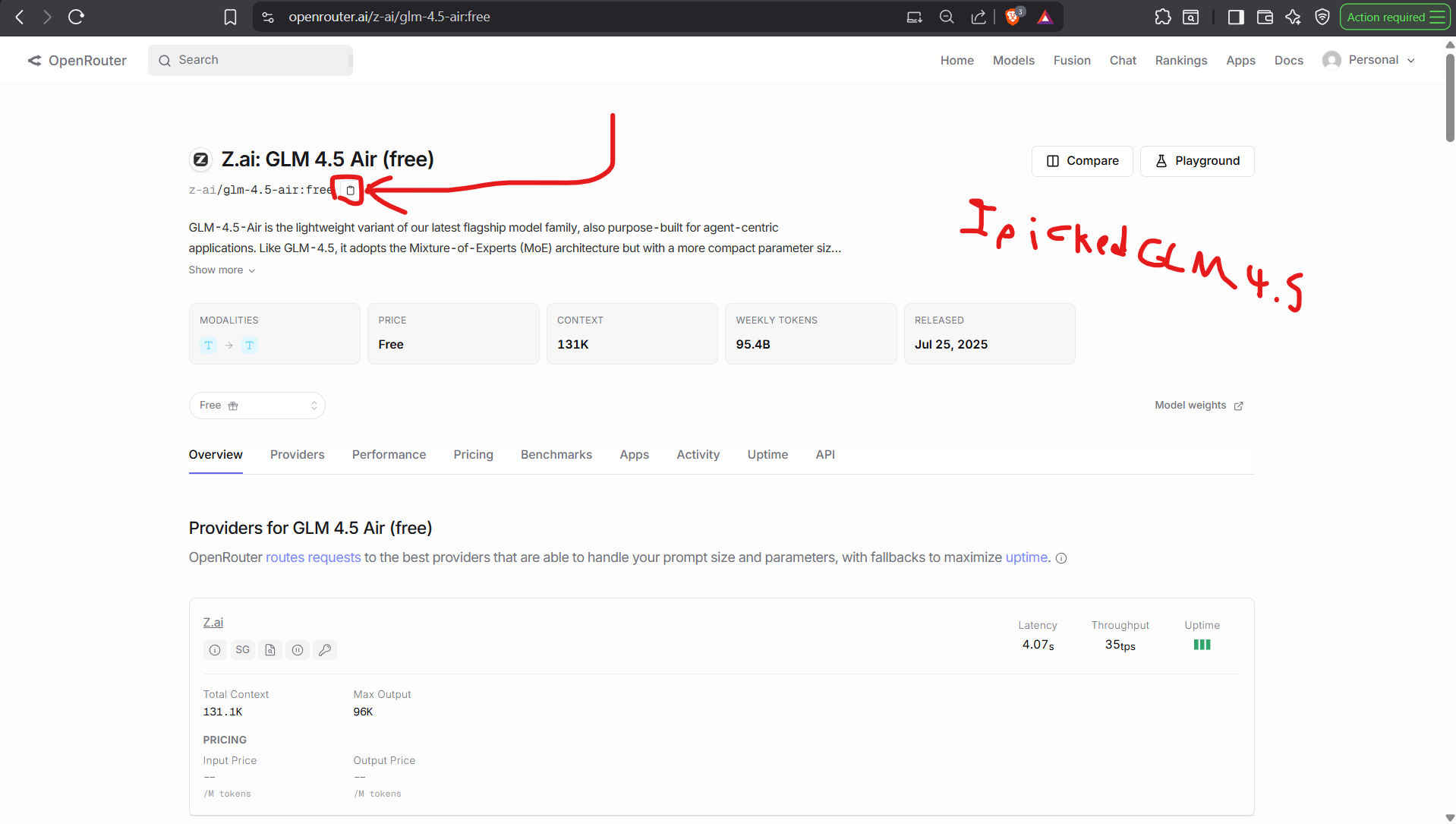Click the Z.ai provider key icon
Image resolution: width=1456 pixels, height=824 pixels.
tap(325, 650)
